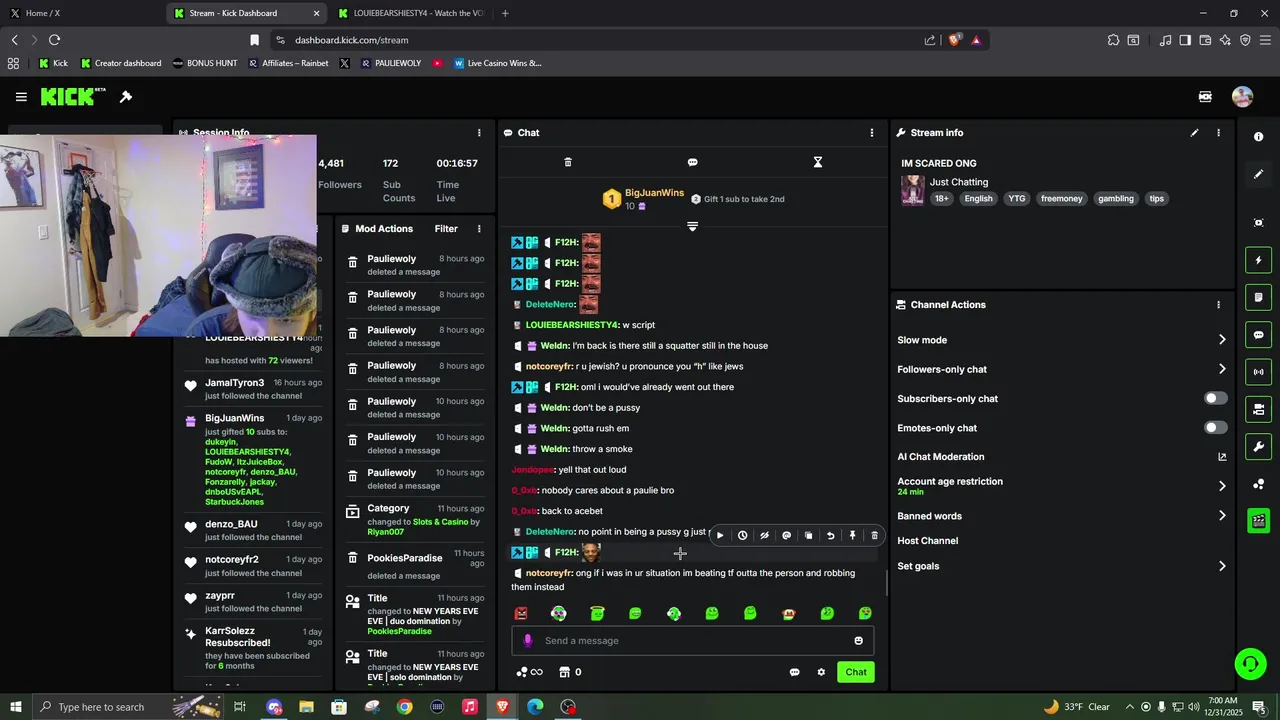Click the Just Chatting category
Image resolution: width=1280 pixels, height=720 pixels.
click(959, 182)
